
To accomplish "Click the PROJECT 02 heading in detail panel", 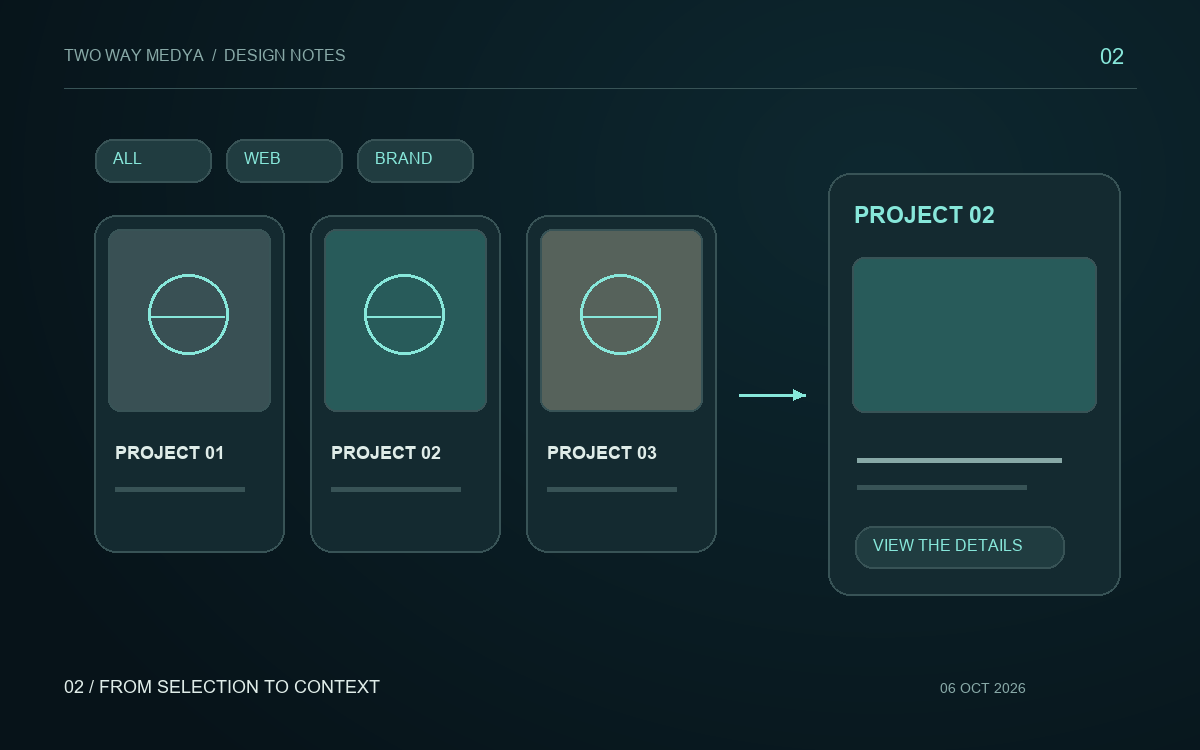I will [924, 215].
